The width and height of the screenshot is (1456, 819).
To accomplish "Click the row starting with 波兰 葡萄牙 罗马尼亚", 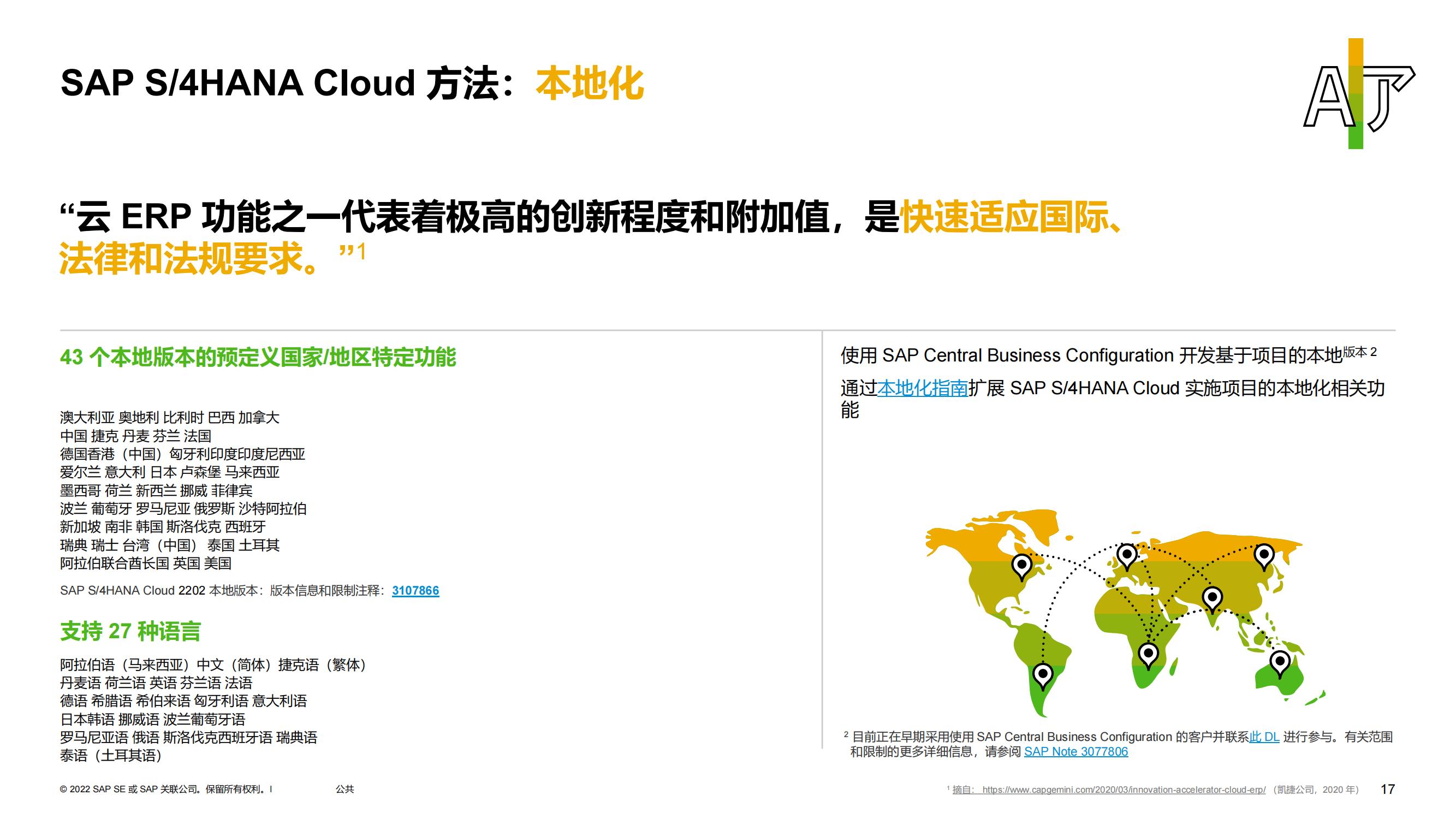I will [x=183, y=509].
